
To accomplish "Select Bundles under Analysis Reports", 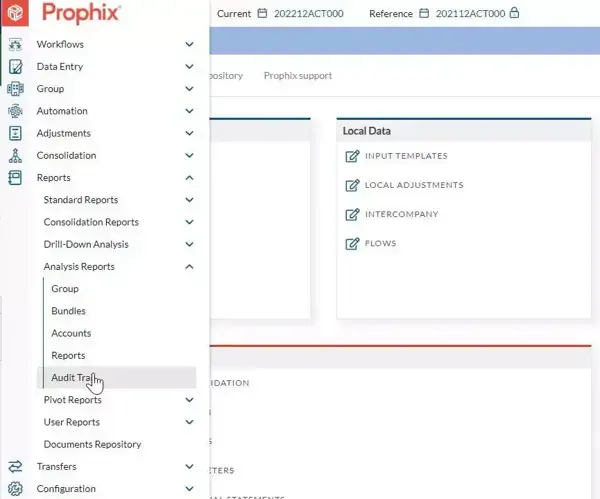I will [x=68, y=311].
